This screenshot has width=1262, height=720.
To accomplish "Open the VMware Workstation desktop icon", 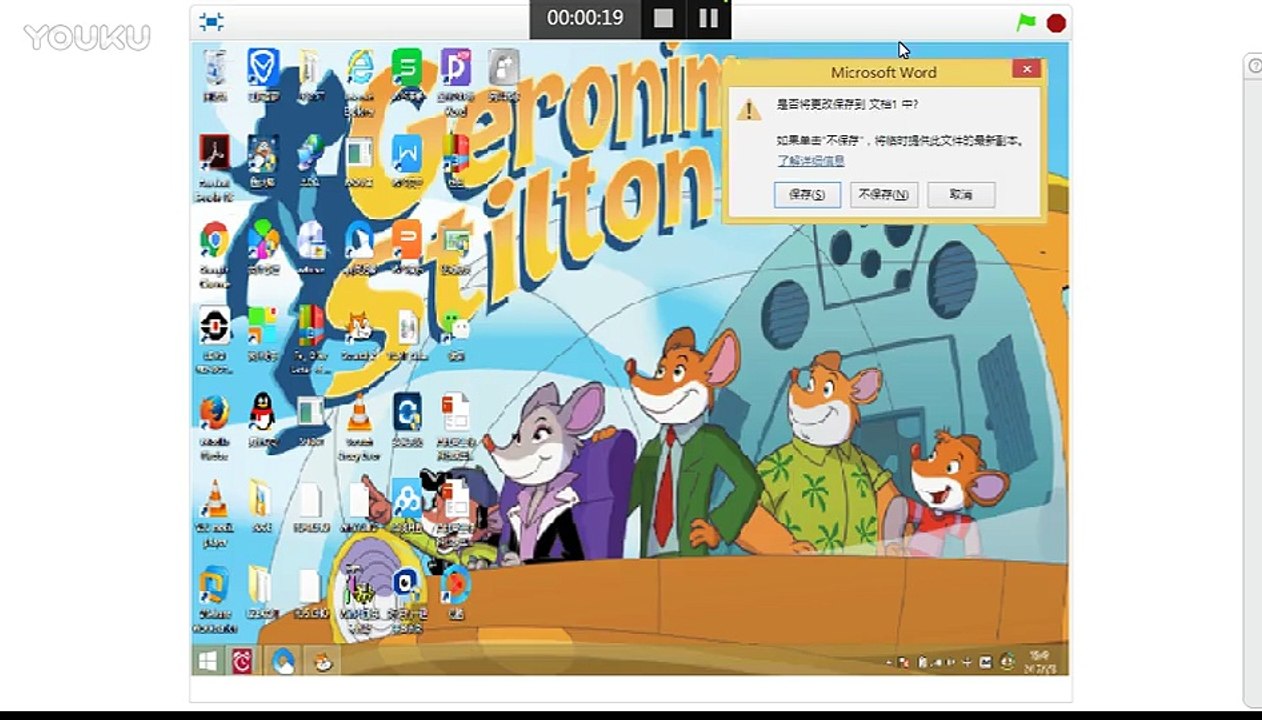I will (214, 585).
